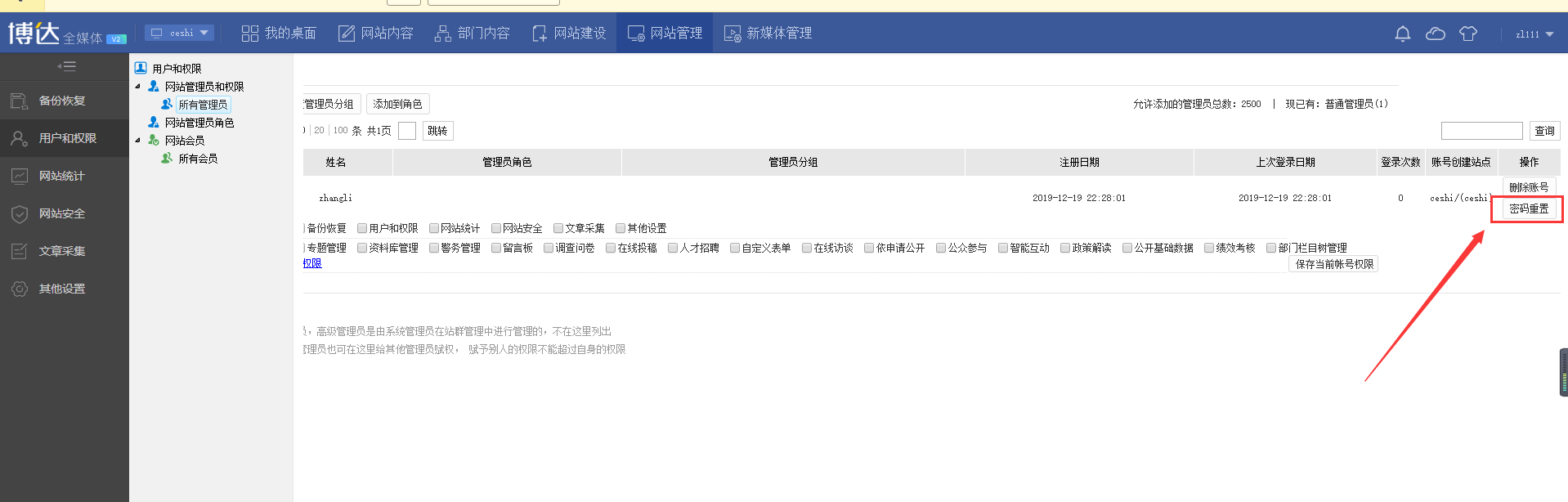Screen dimensions: 1568x502
Task: Open the ceshi site dropdown
Action: tap(180, 33)
